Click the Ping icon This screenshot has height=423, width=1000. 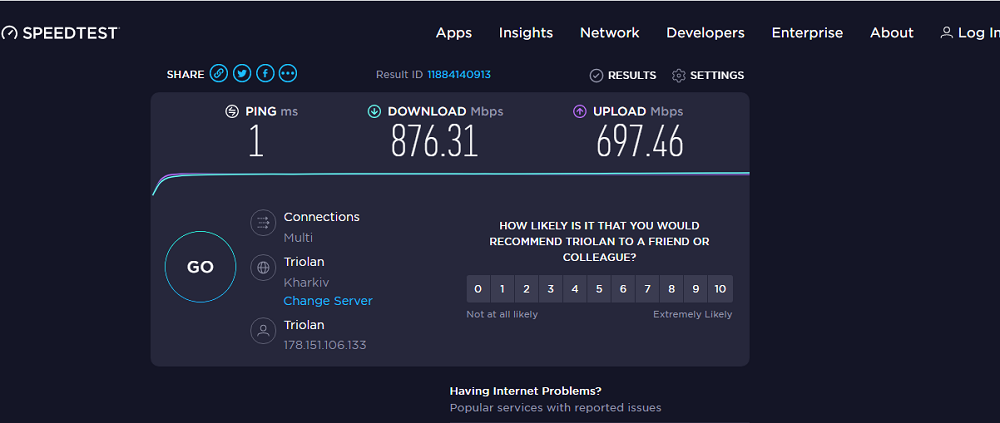click(232, 112)
